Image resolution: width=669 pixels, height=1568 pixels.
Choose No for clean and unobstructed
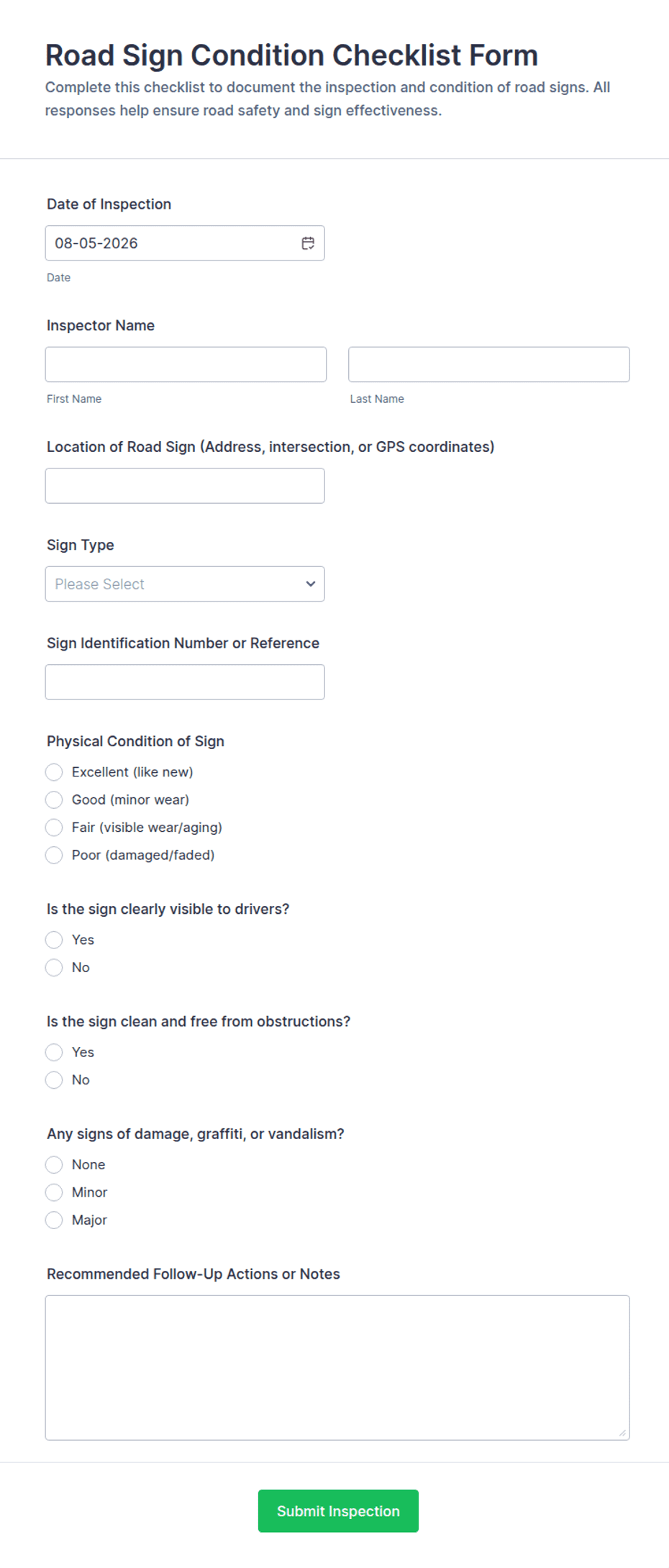point(54,1079)
